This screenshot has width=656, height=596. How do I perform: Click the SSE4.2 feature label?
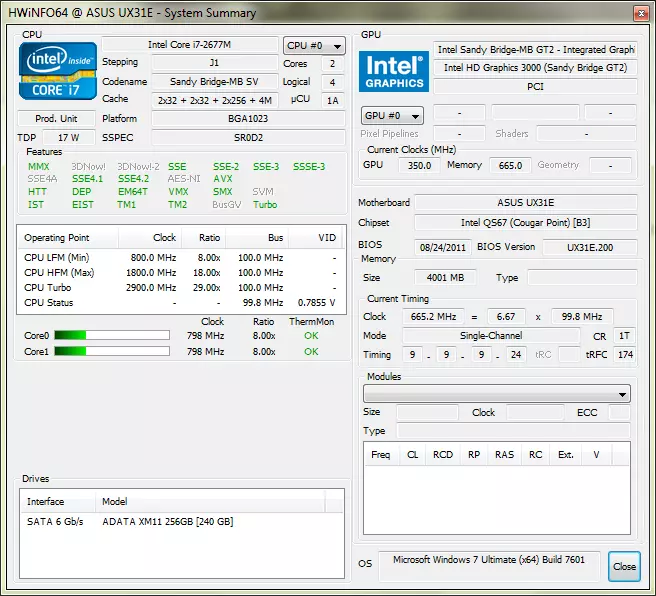pyautogui.click(x=133, y=179)
